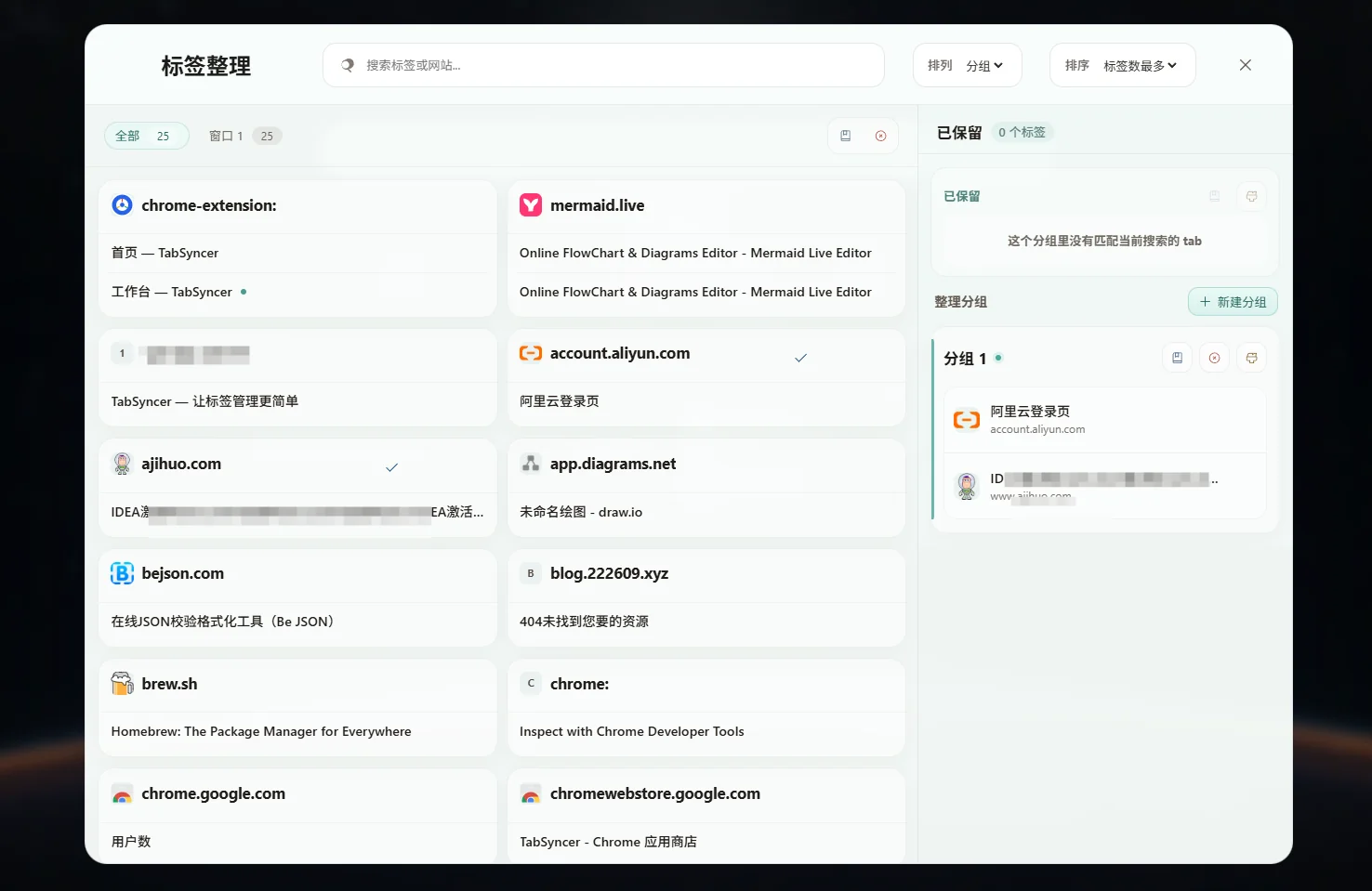The height and width of the screenshot is (891, 1372).
Task: Click the account.aliyun.com orange favicon
Action: [531, 353]
